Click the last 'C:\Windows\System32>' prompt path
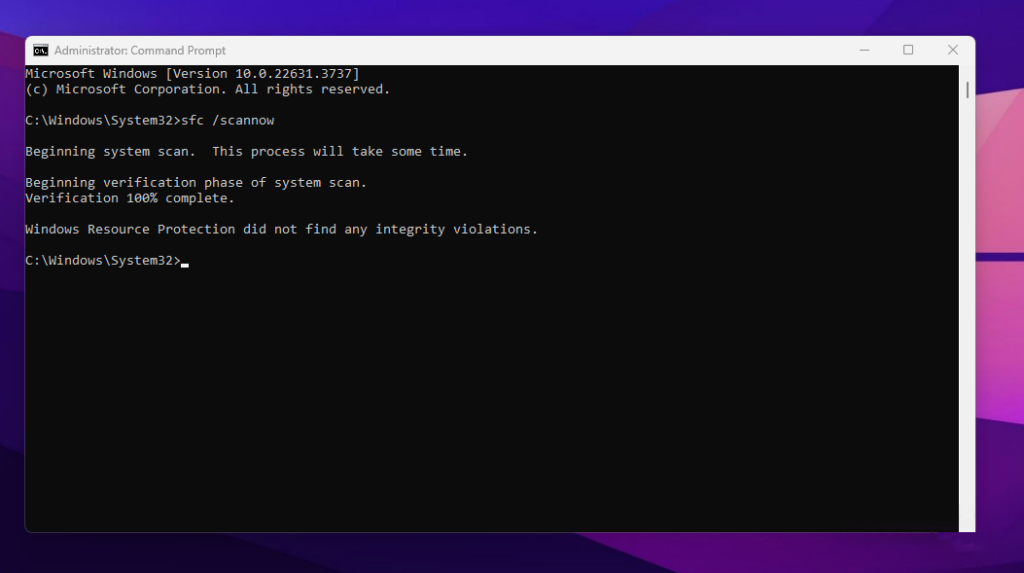The width and height of the screenshot is (1024, 573). tap(102, 261)
